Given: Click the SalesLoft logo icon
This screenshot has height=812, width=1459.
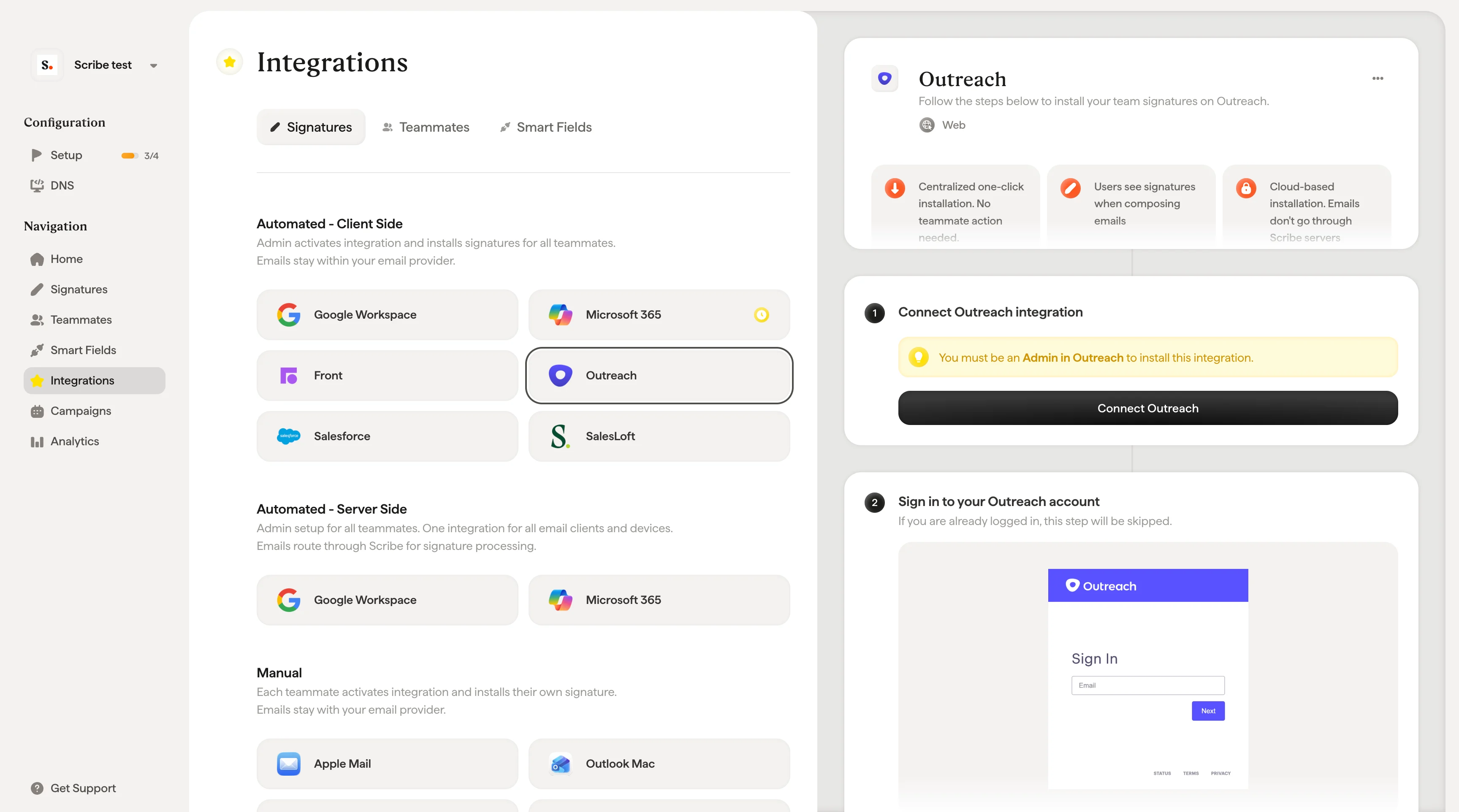Looking at the screenshot, I should (x=560, y=436).
